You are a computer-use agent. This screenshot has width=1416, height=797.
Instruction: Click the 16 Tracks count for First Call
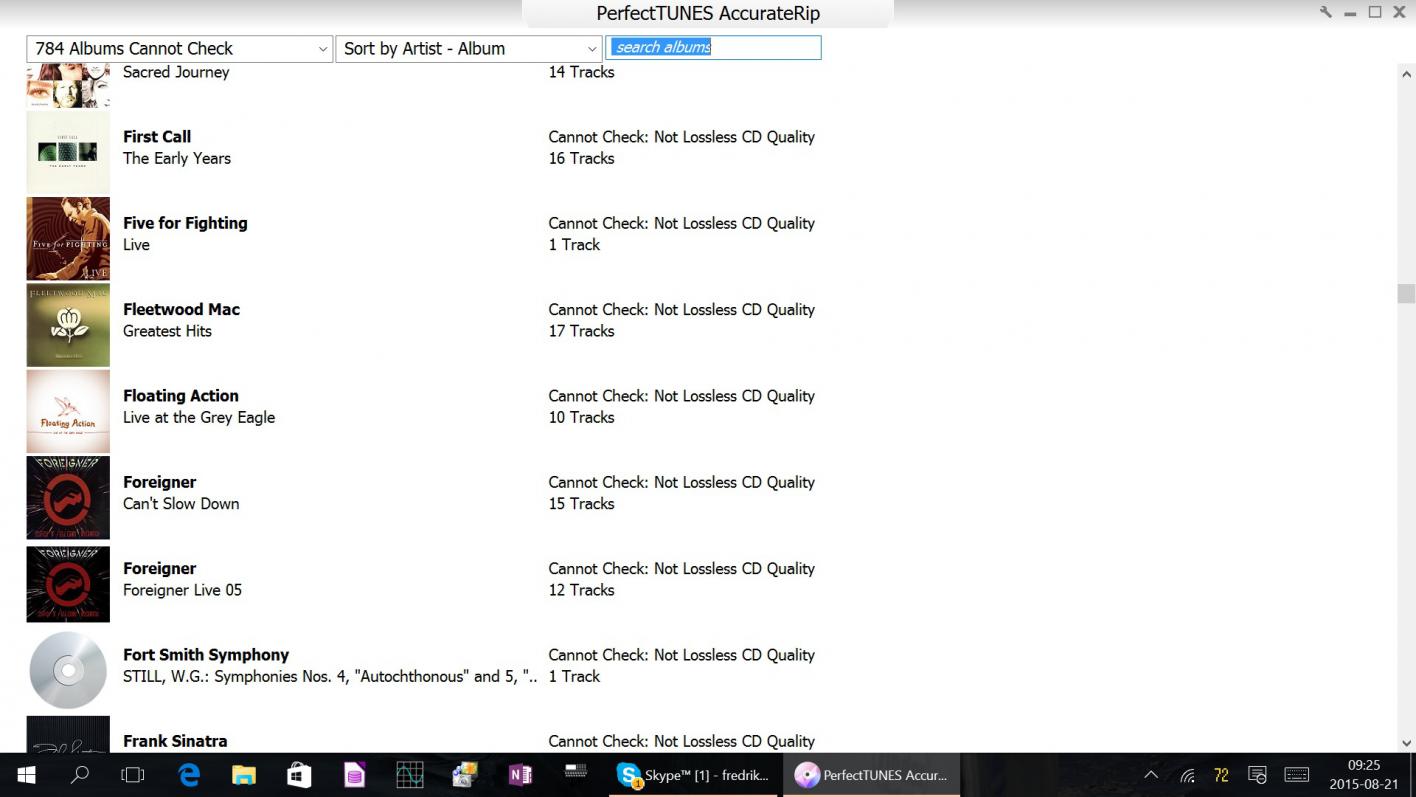point(581,158)
